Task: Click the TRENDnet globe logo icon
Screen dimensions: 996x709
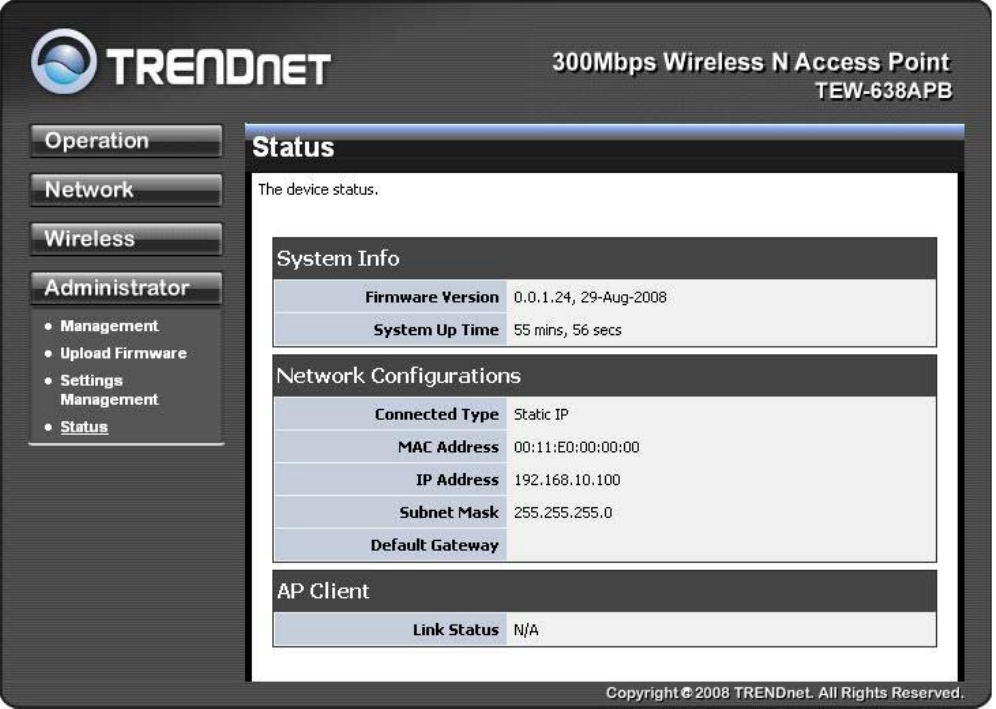Action: pyautogui.click(x=64, y=62)
